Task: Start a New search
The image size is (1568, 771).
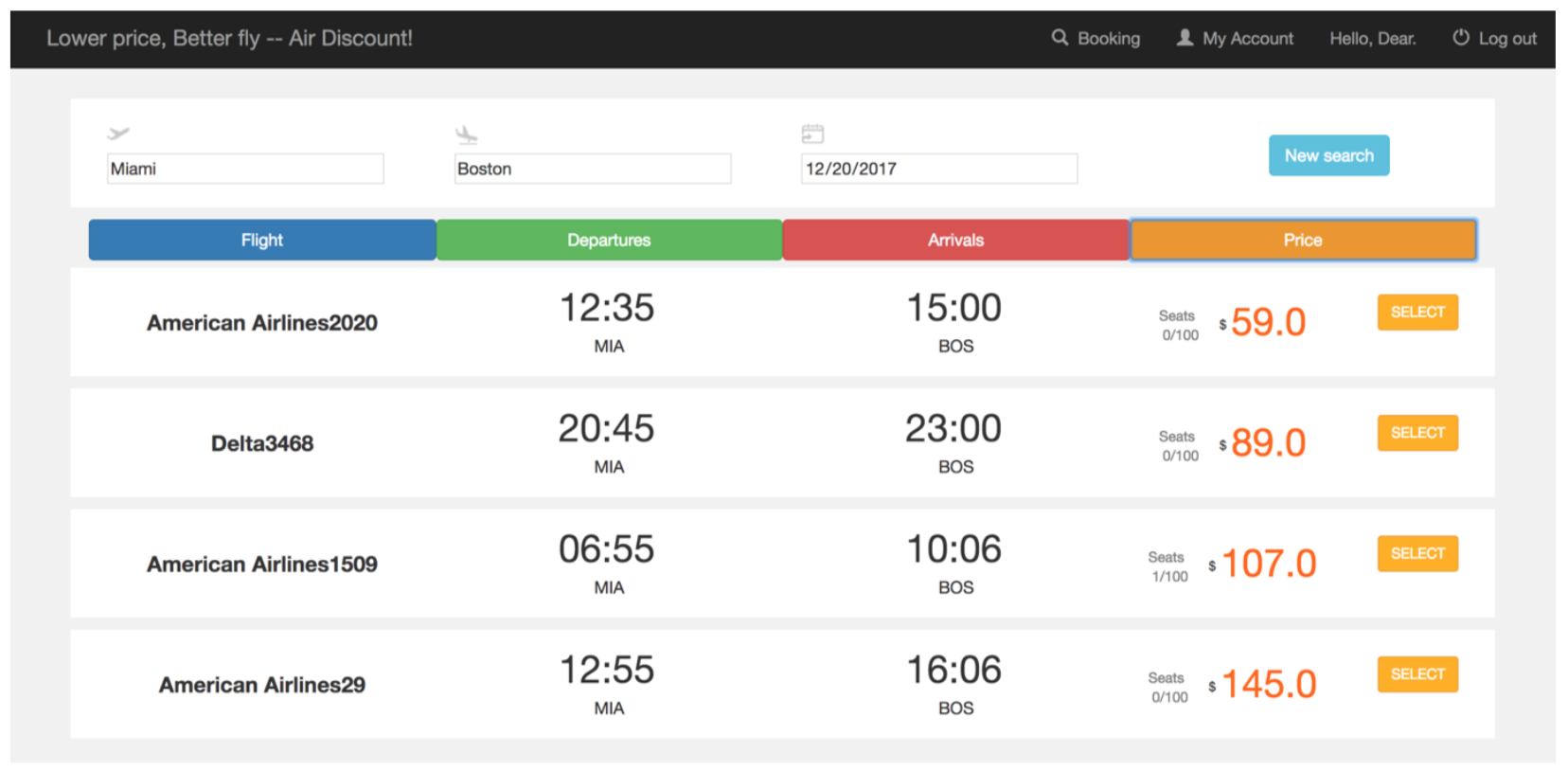Action: pos(1329,155)
